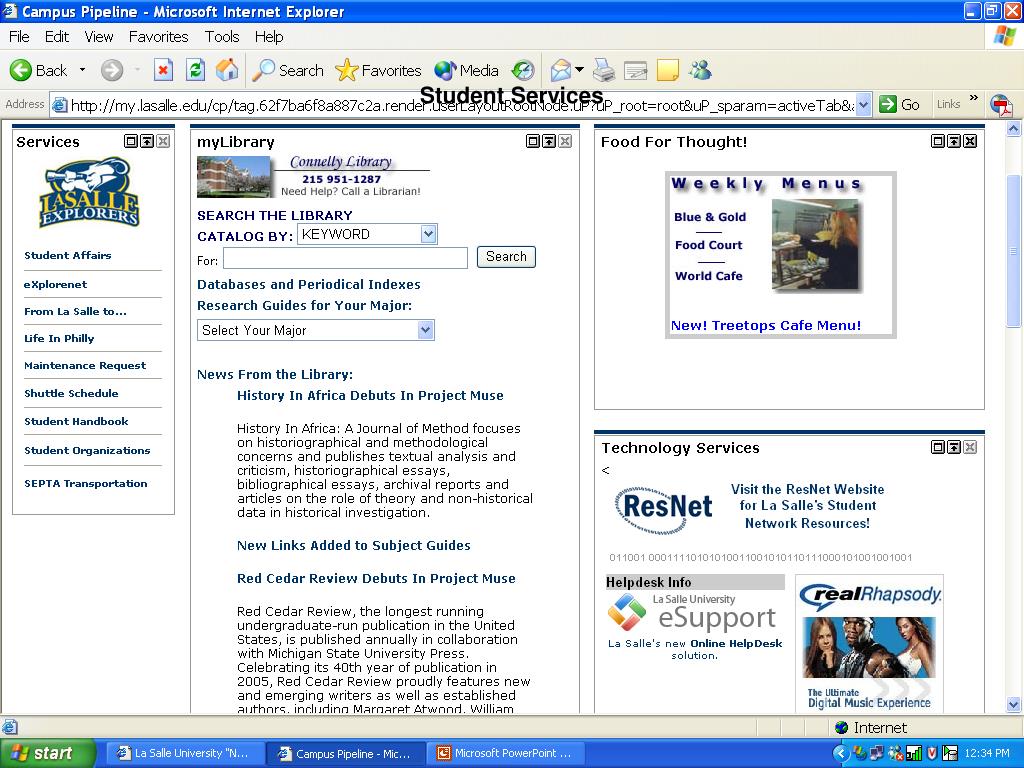Image resolution: width=1024 pixels, height=768 pixels.
Task: Remove the Food For Thought panel icon
Action: [970, 141]
